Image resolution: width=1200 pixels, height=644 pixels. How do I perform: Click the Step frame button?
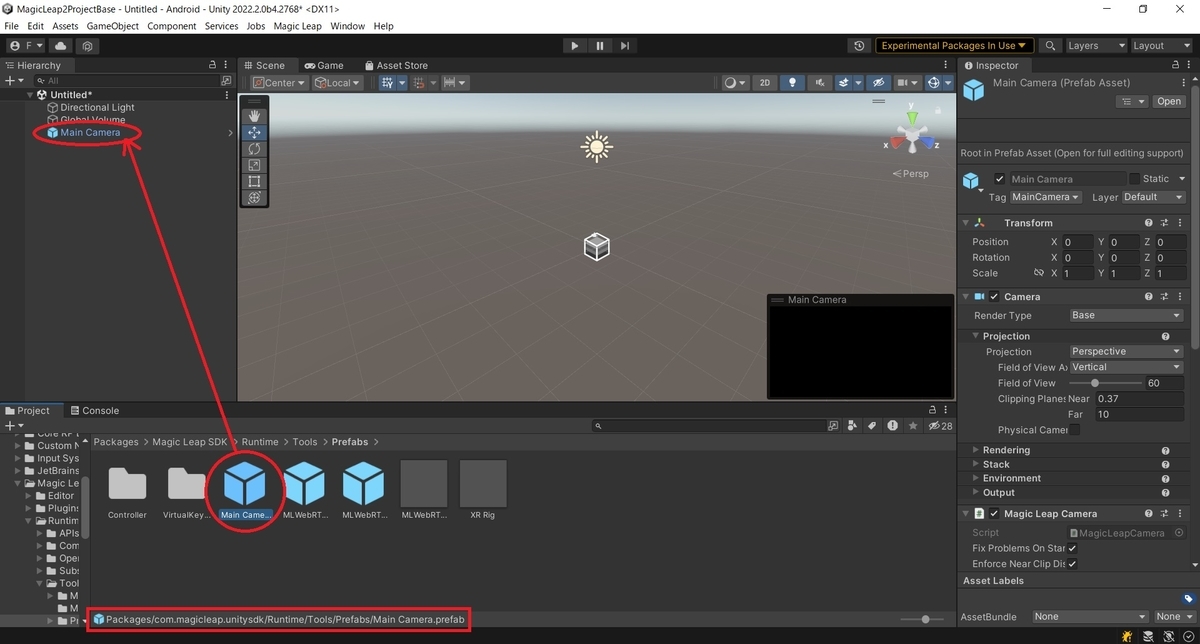click(625, 45)
